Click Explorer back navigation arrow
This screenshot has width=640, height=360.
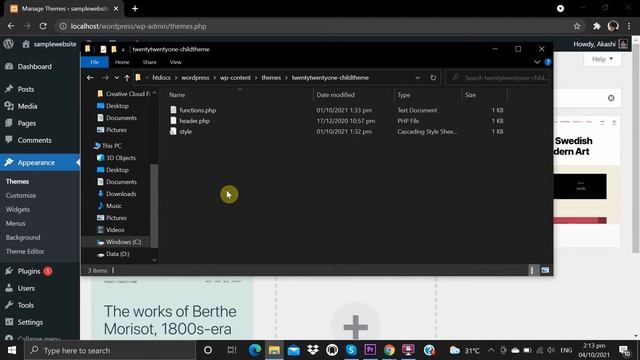pos(90,78)
